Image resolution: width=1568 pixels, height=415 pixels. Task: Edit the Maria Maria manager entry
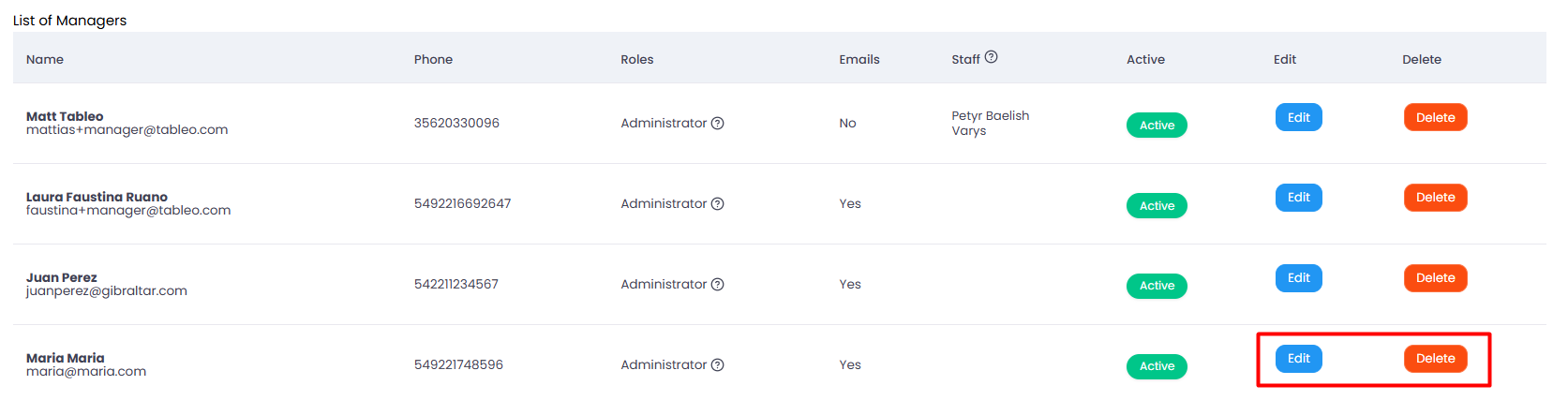click(x=1299, y=359)
